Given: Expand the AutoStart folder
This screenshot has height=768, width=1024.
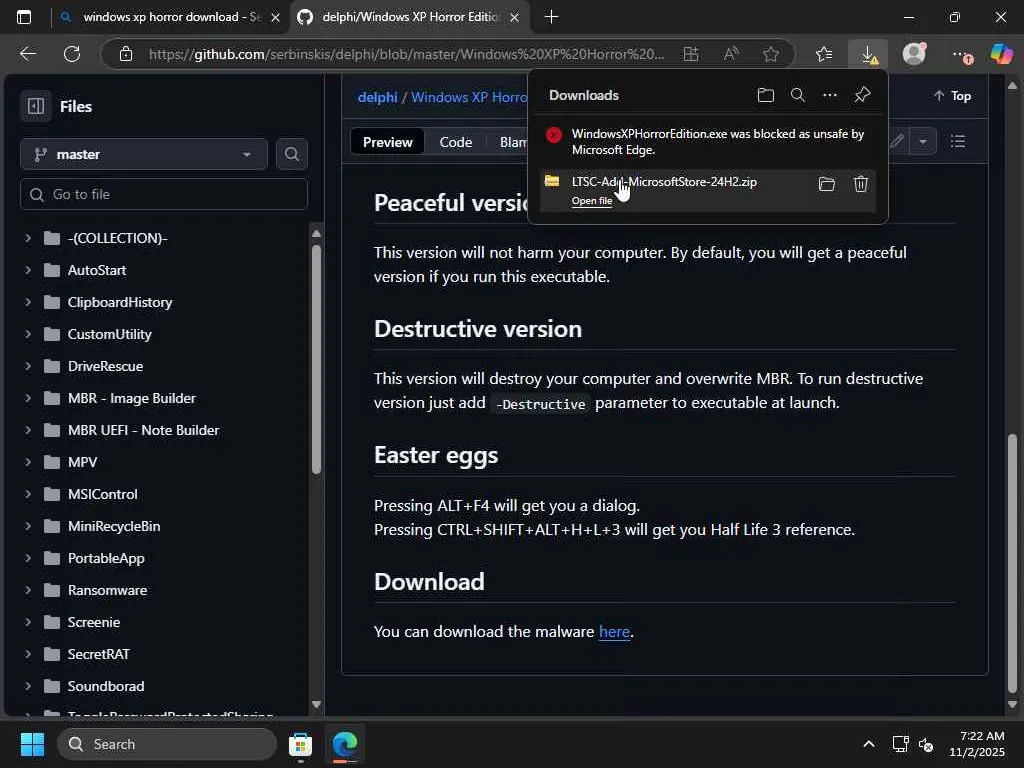Looking at the screenshot, I should pos(28,270).
